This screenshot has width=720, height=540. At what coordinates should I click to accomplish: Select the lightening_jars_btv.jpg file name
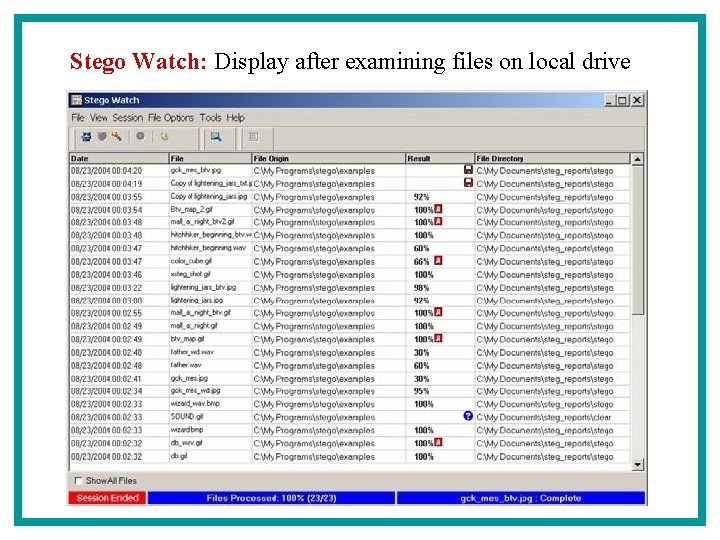[203, 287]
